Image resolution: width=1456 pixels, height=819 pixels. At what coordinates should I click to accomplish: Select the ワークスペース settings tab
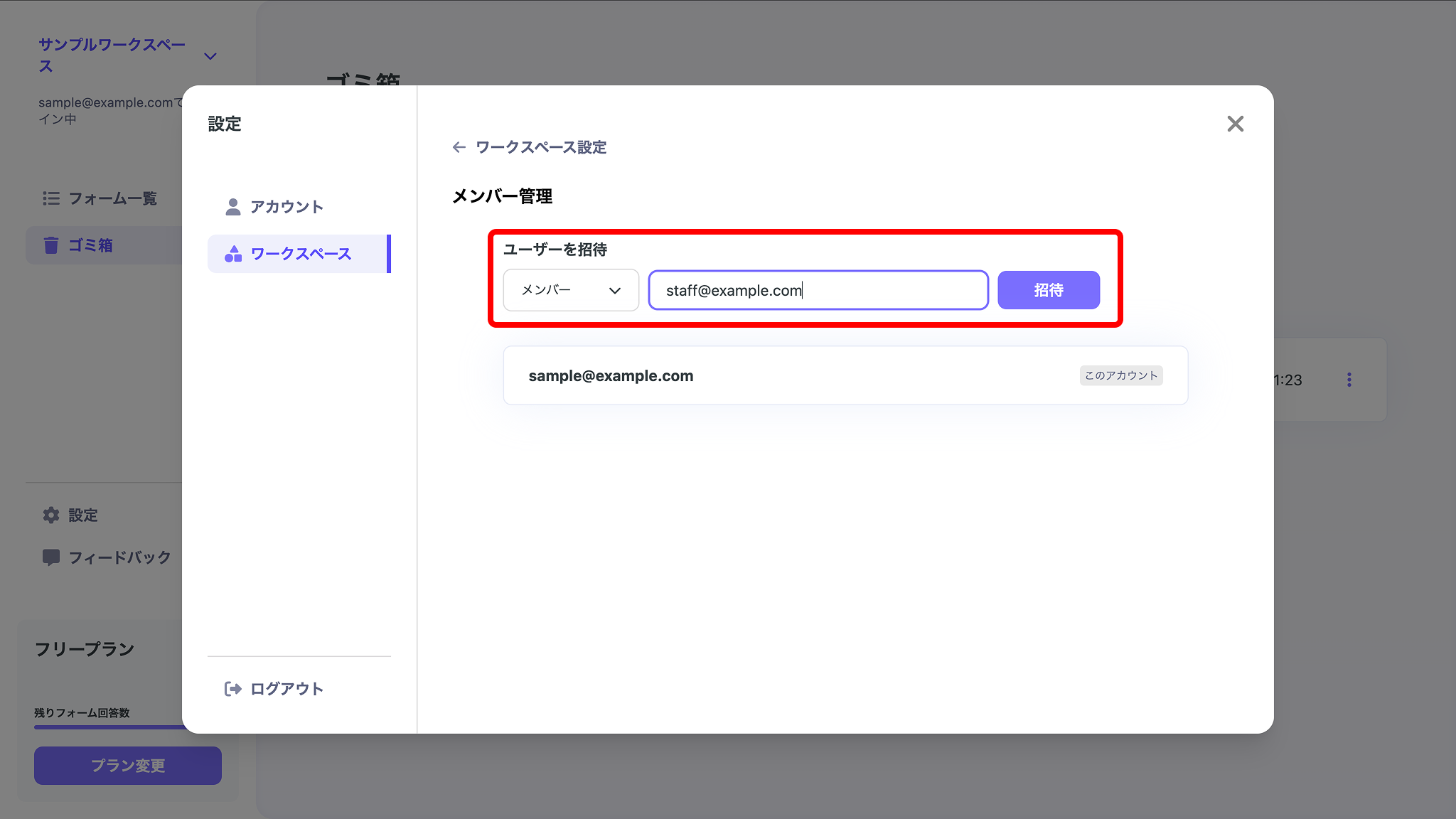pos(301,254)
